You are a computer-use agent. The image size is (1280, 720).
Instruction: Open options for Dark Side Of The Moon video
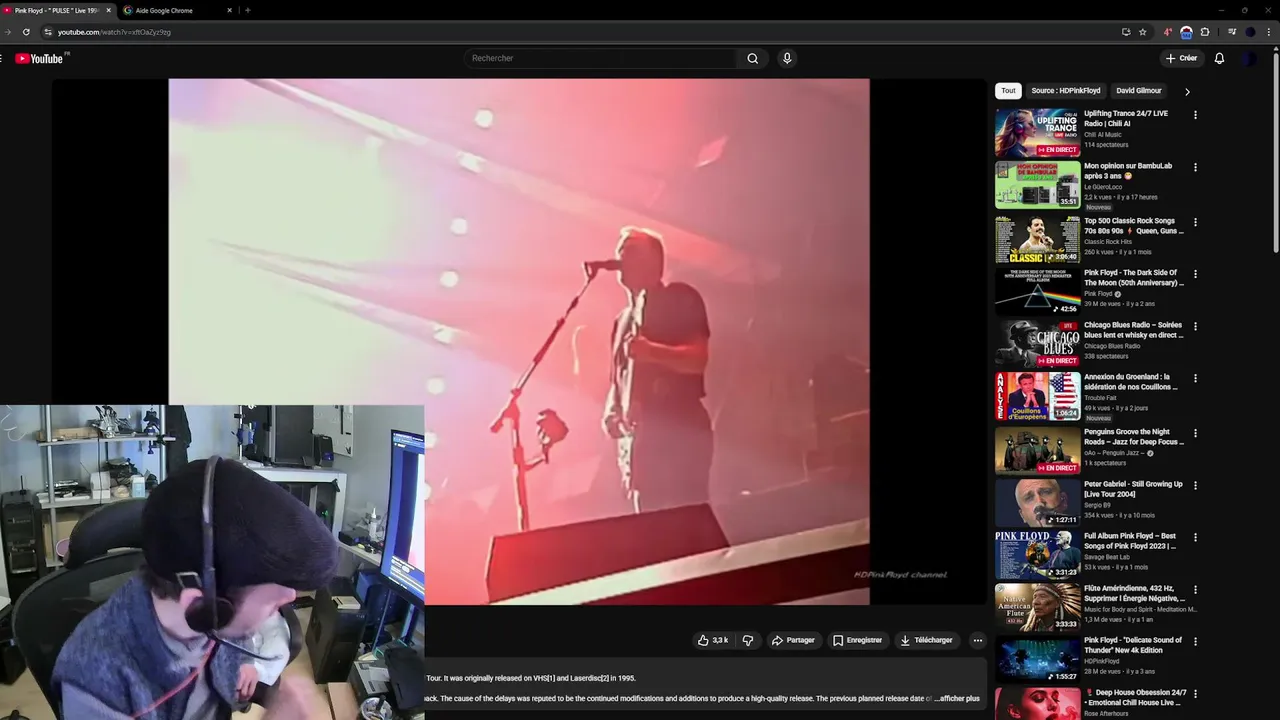click(x=1195, y=274)
